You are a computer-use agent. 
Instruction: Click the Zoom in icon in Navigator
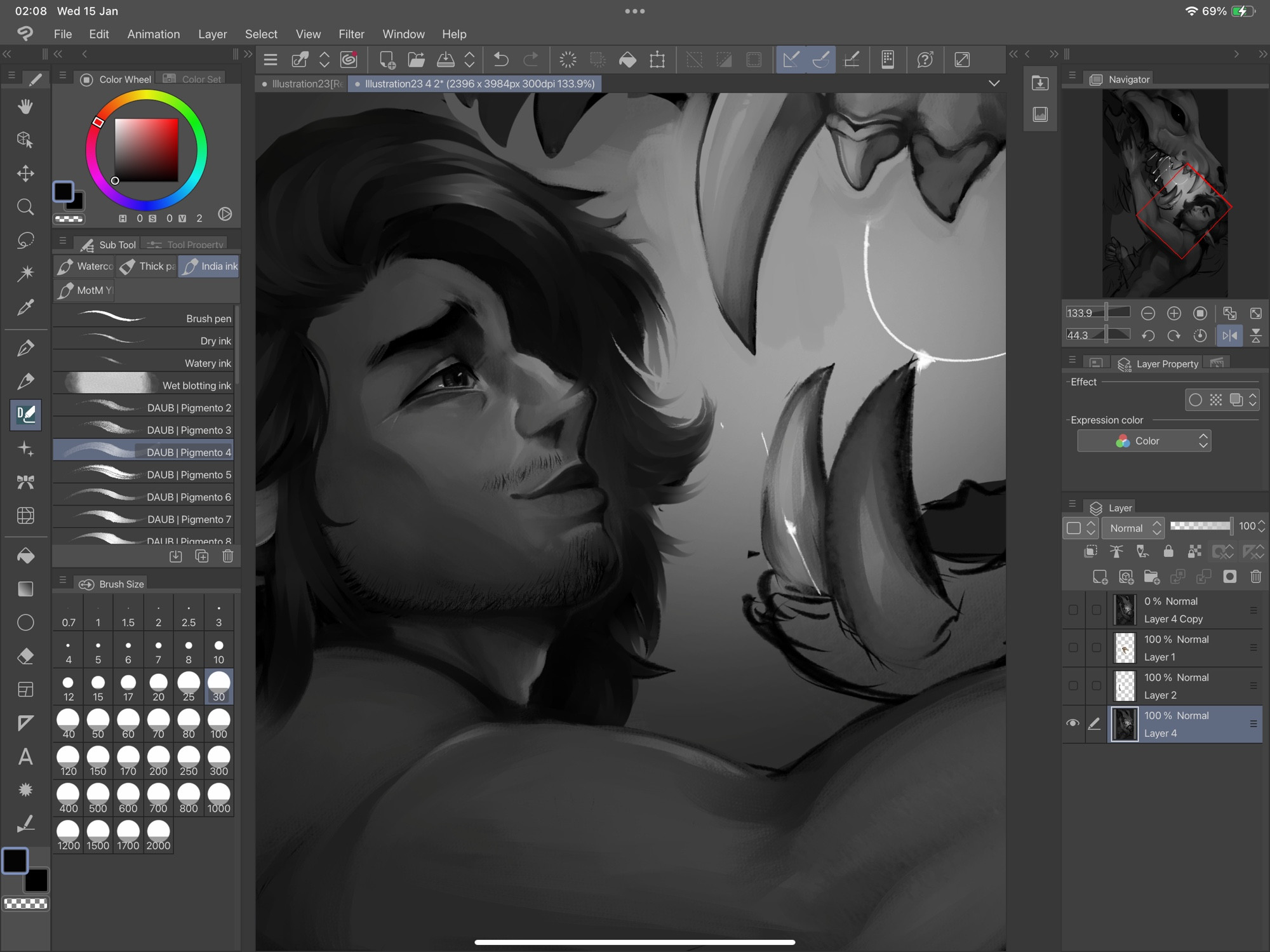click(x=1173, y=313)
